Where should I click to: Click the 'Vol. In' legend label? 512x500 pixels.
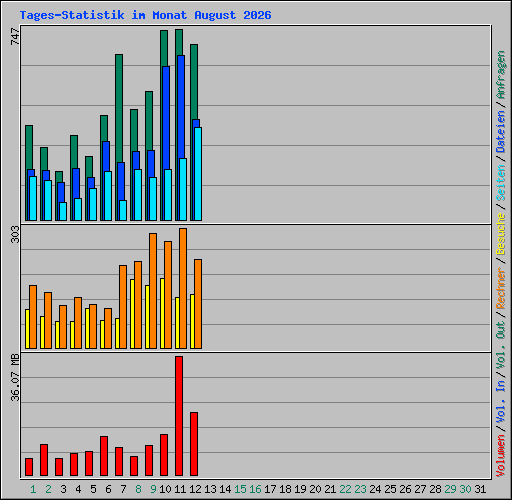[501, 401]
